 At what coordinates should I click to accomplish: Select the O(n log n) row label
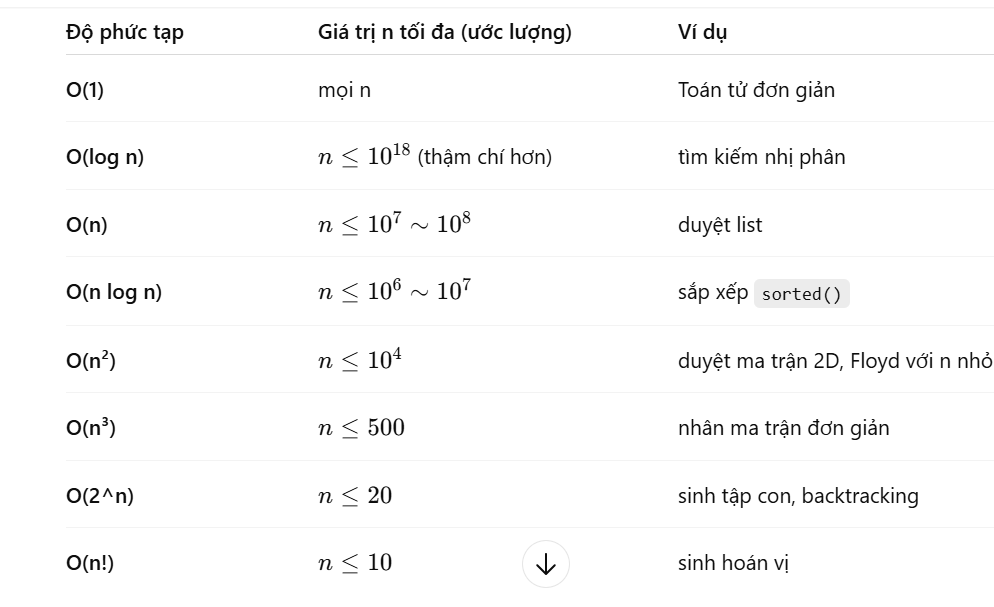point(114,291)
